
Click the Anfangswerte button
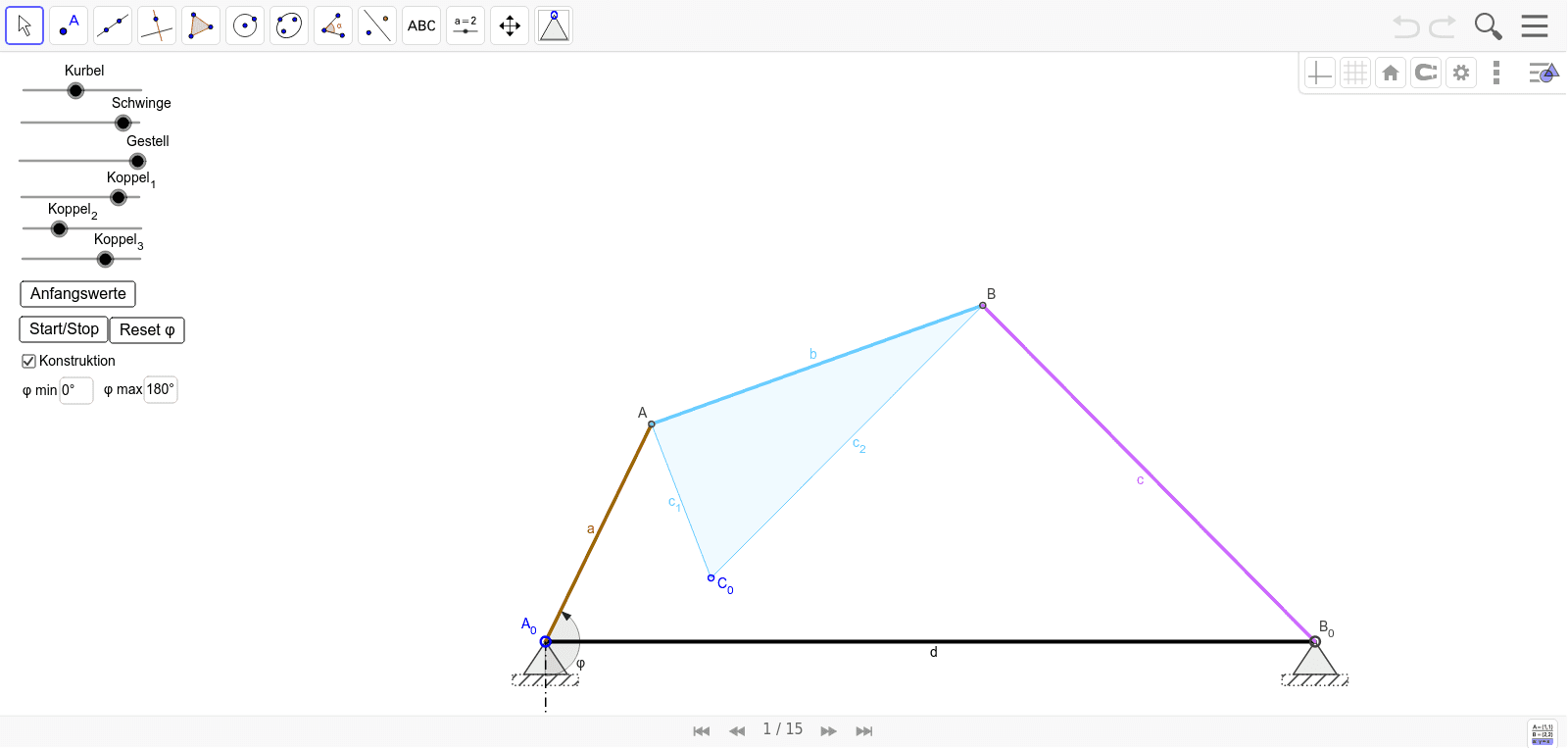[77, 294]
